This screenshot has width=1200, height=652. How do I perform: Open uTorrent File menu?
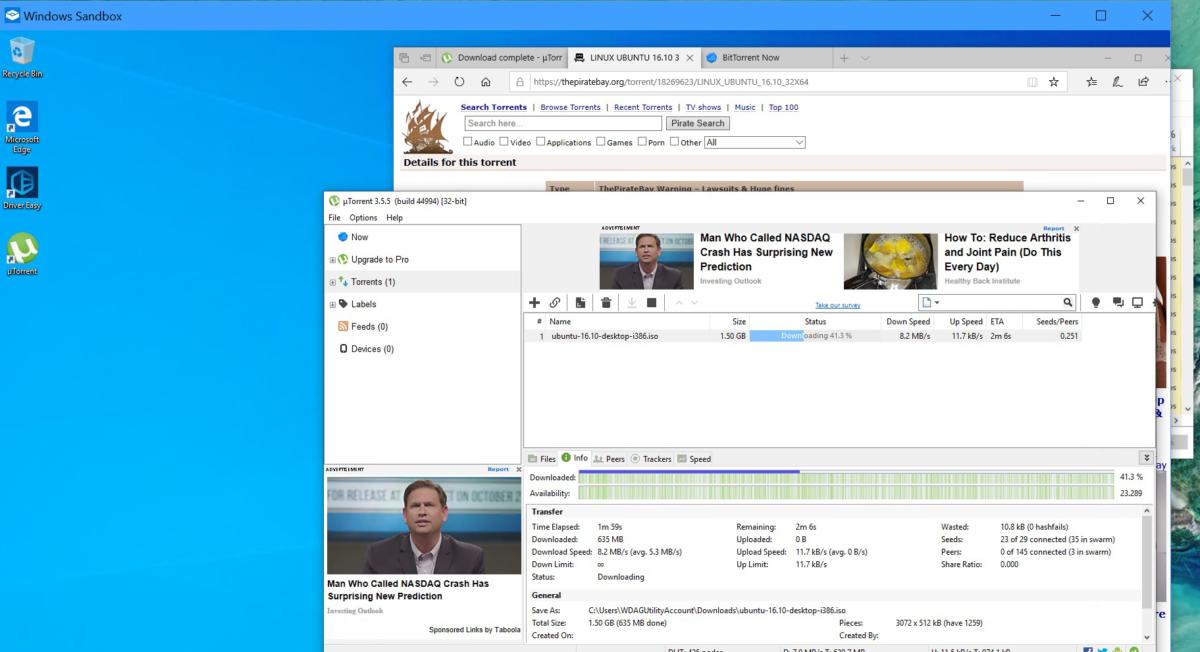(334, 217)
